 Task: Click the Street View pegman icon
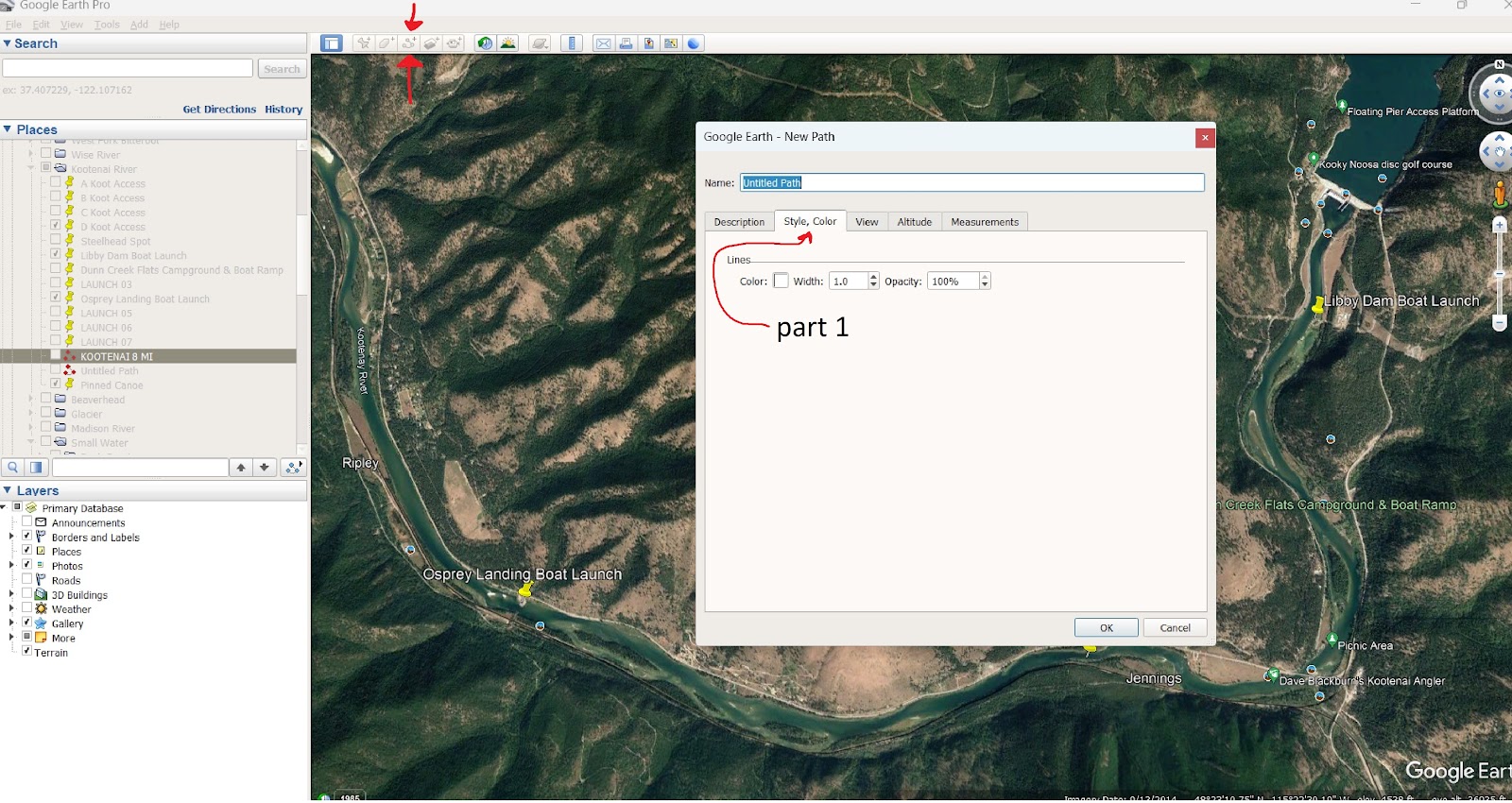coord(1500,194)
